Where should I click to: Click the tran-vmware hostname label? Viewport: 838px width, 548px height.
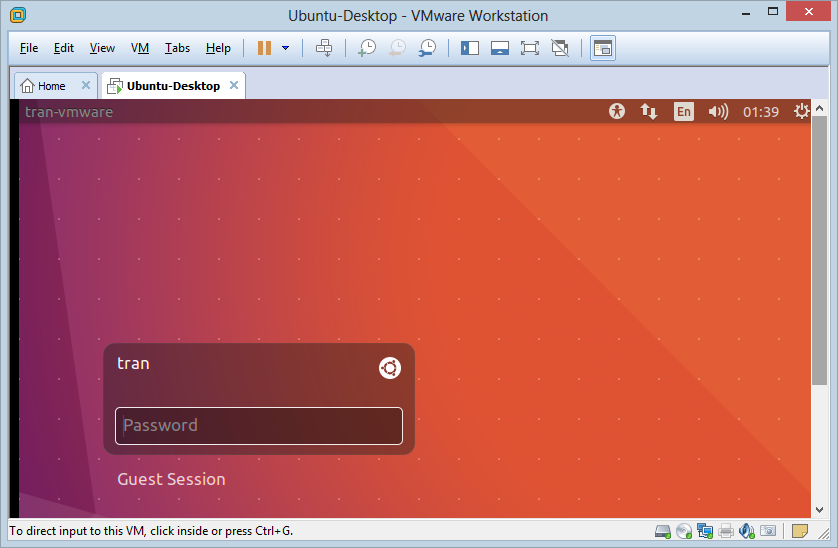point(69,112)
